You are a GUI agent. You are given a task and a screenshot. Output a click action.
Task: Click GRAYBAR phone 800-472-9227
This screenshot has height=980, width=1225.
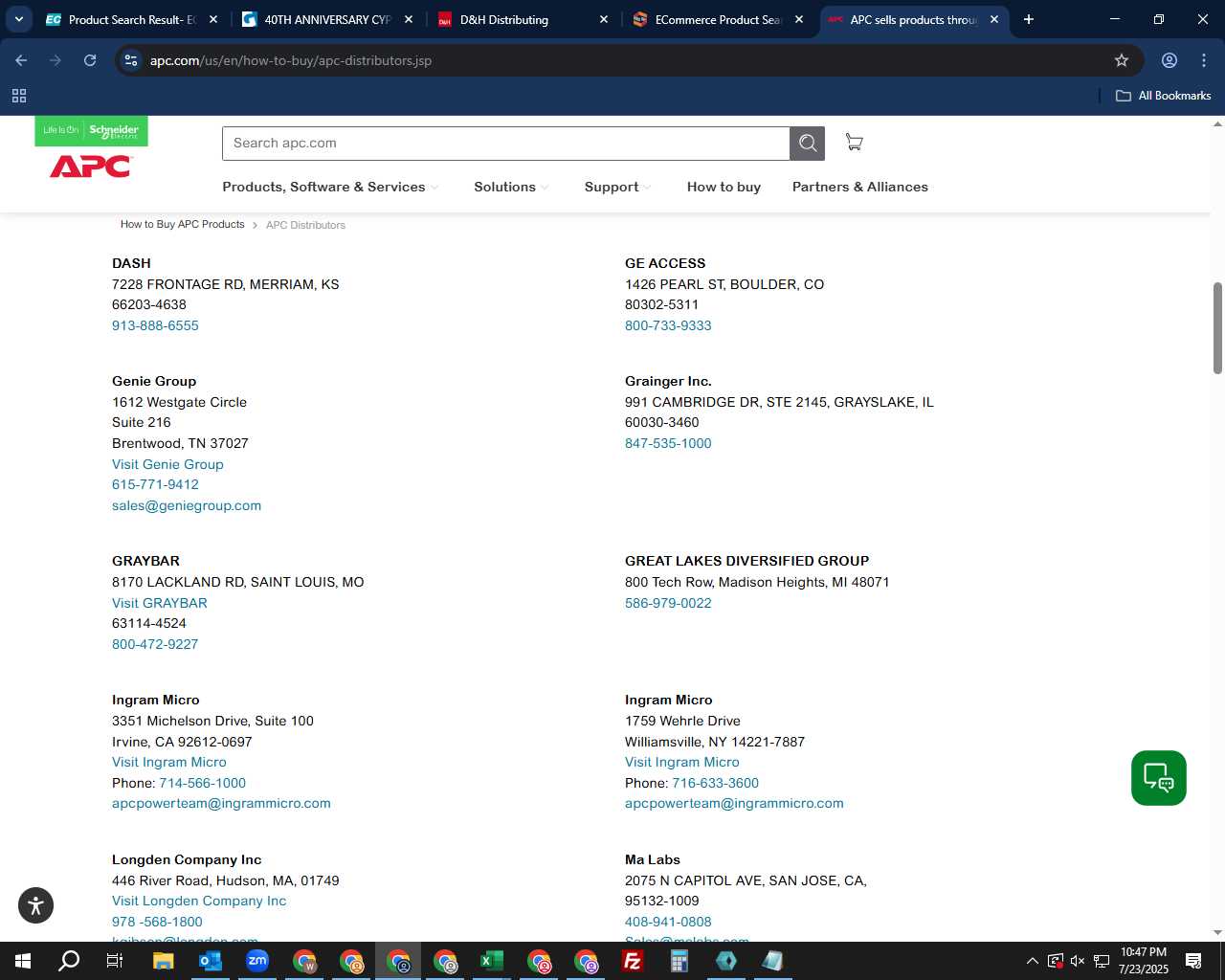155,644
